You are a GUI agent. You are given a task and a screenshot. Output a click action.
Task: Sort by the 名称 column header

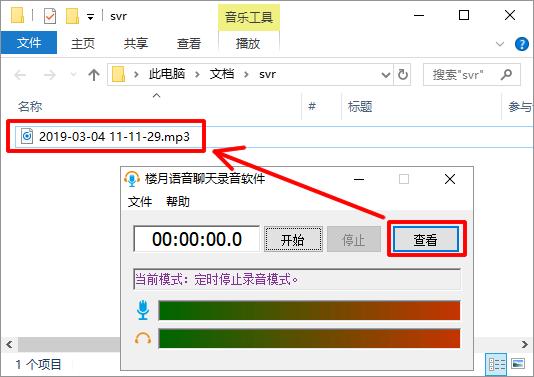click(x=30, y=107)
